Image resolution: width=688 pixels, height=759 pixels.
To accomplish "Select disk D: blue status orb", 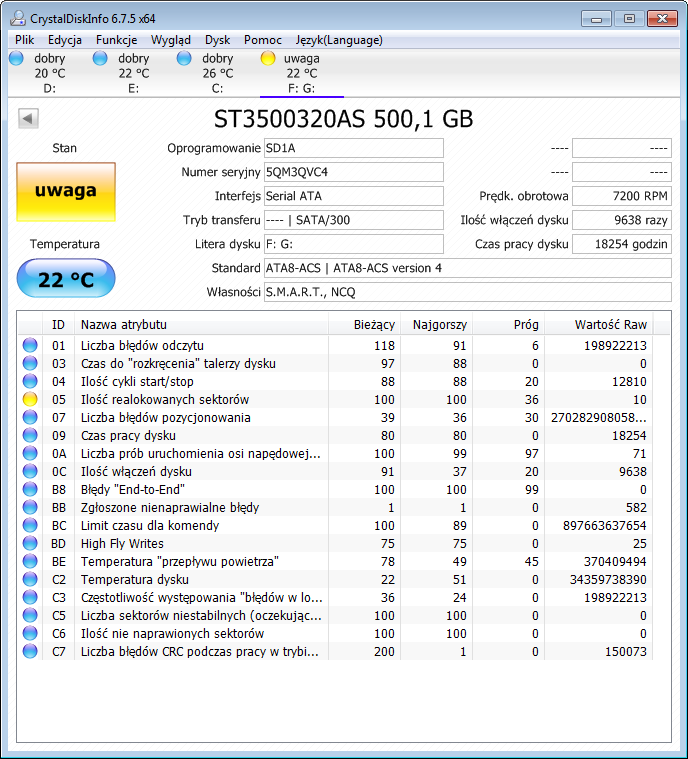I will (16, 59).
